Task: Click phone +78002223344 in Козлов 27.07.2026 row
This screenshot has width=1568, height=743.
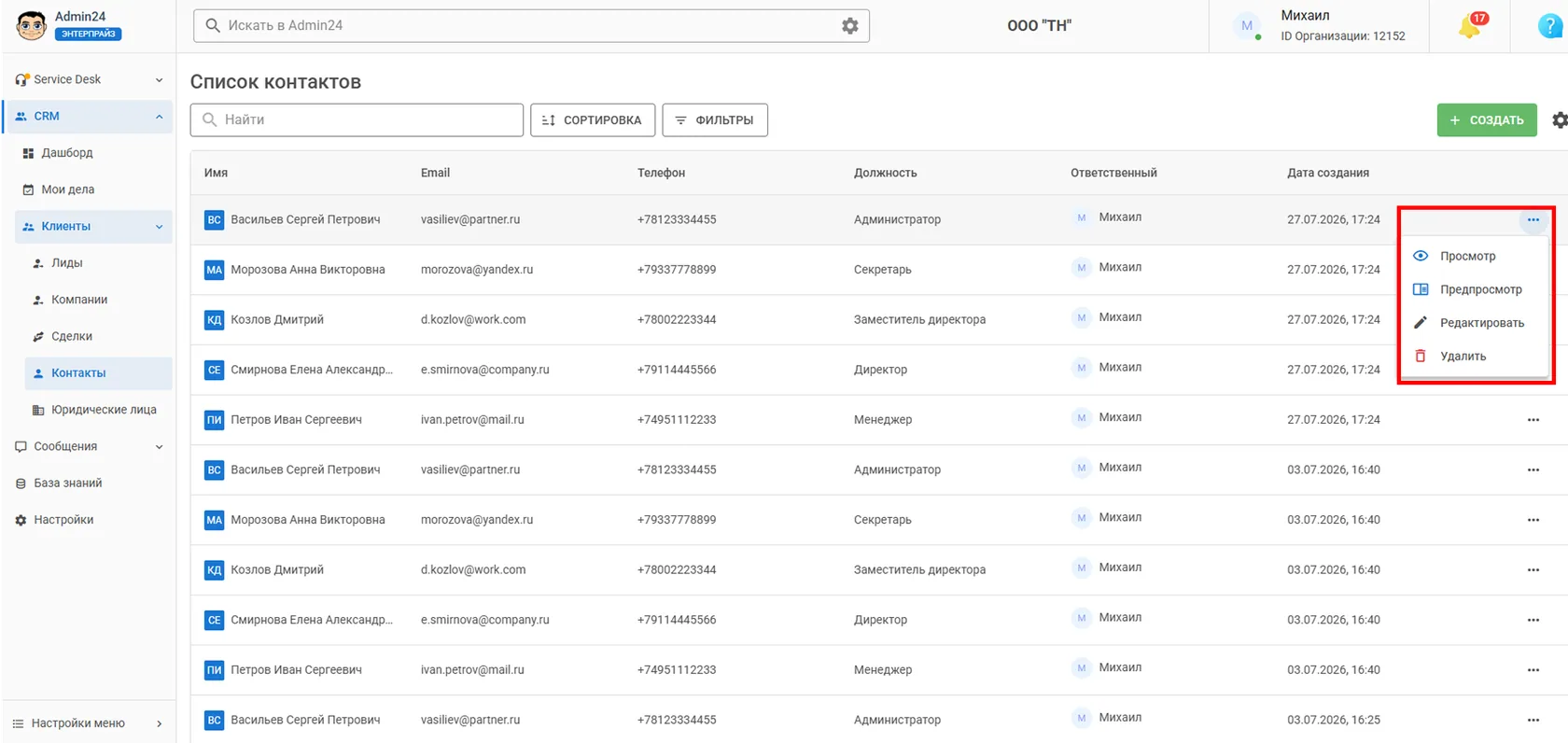Action: click(x=677, y=320)
